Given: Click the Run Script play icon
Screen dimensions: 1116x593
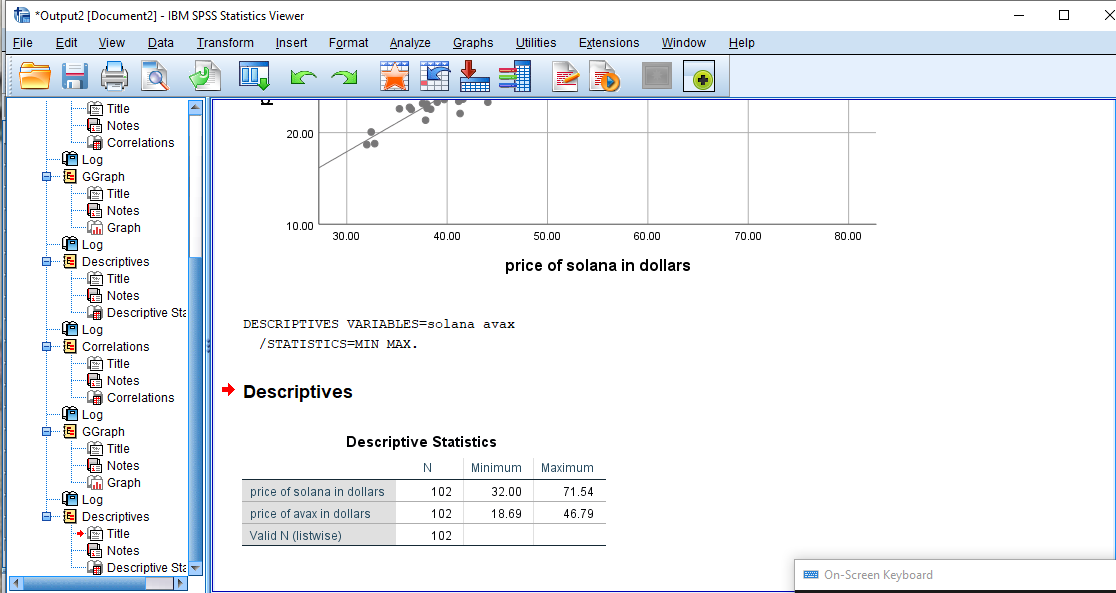Looking at the screenshot, I should [x=605, y=76].
